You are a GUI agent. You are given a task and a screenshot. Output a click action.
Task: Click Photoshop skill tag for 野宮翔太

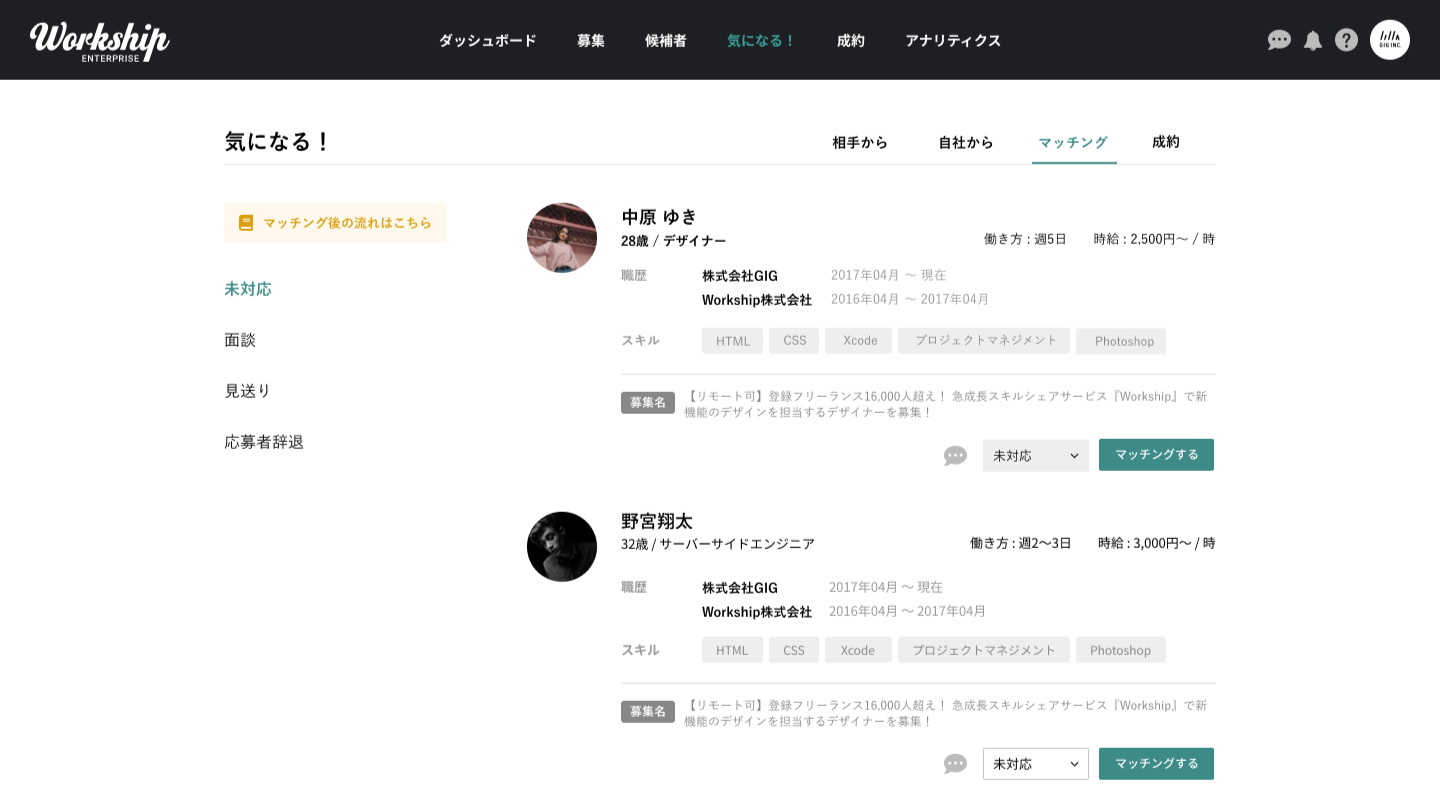[x=1120, y=650]
